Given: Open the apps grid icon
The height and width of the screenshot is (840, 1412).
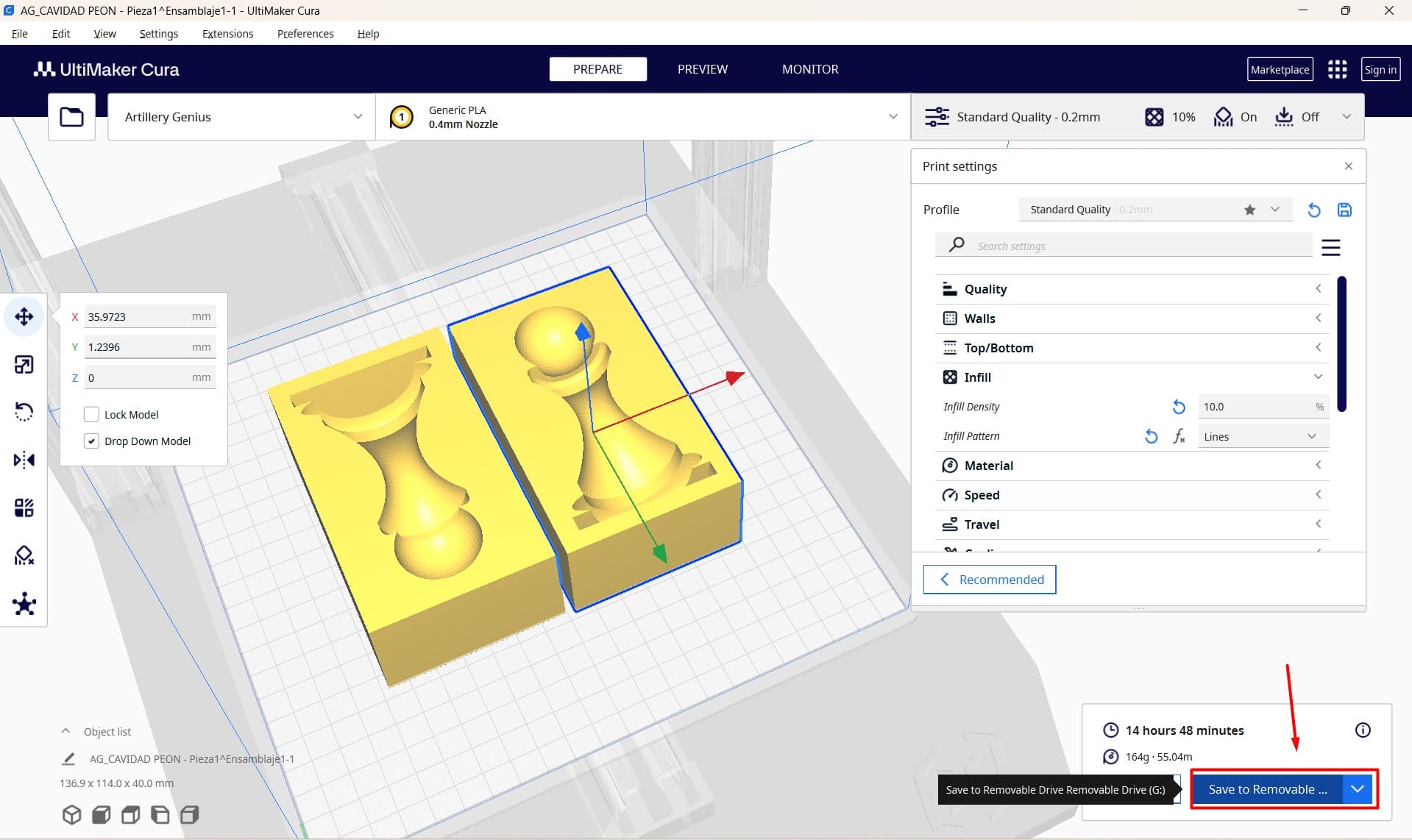Looking at the screenshot, I should [x=1337, y=69].
